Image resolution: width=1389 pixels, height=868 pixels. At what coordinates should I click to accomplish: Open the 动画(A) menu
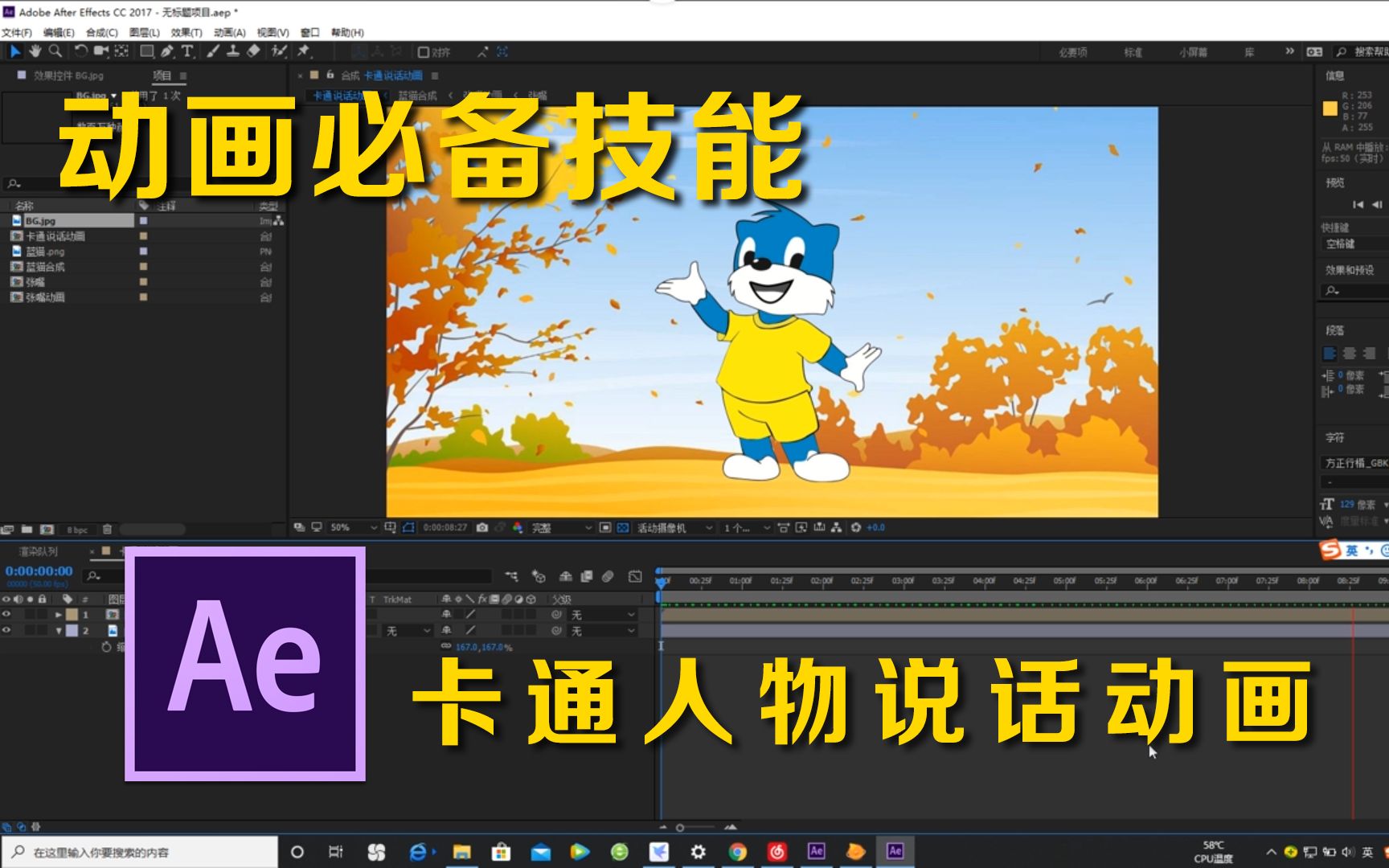(229, 33)
